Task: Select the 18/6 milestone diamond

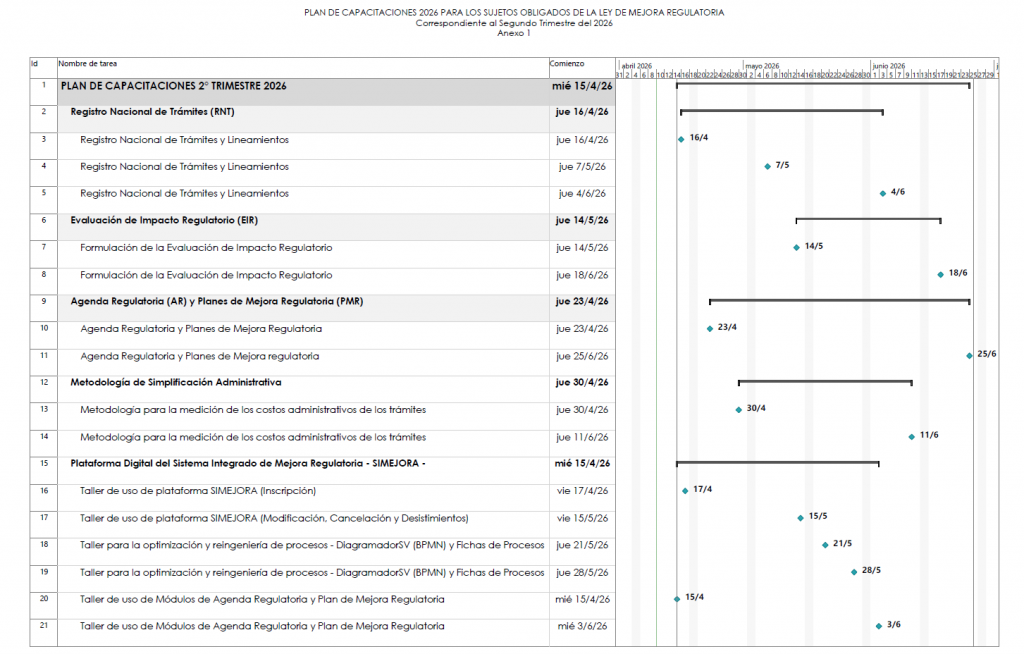Action: [x=940, y=274]
